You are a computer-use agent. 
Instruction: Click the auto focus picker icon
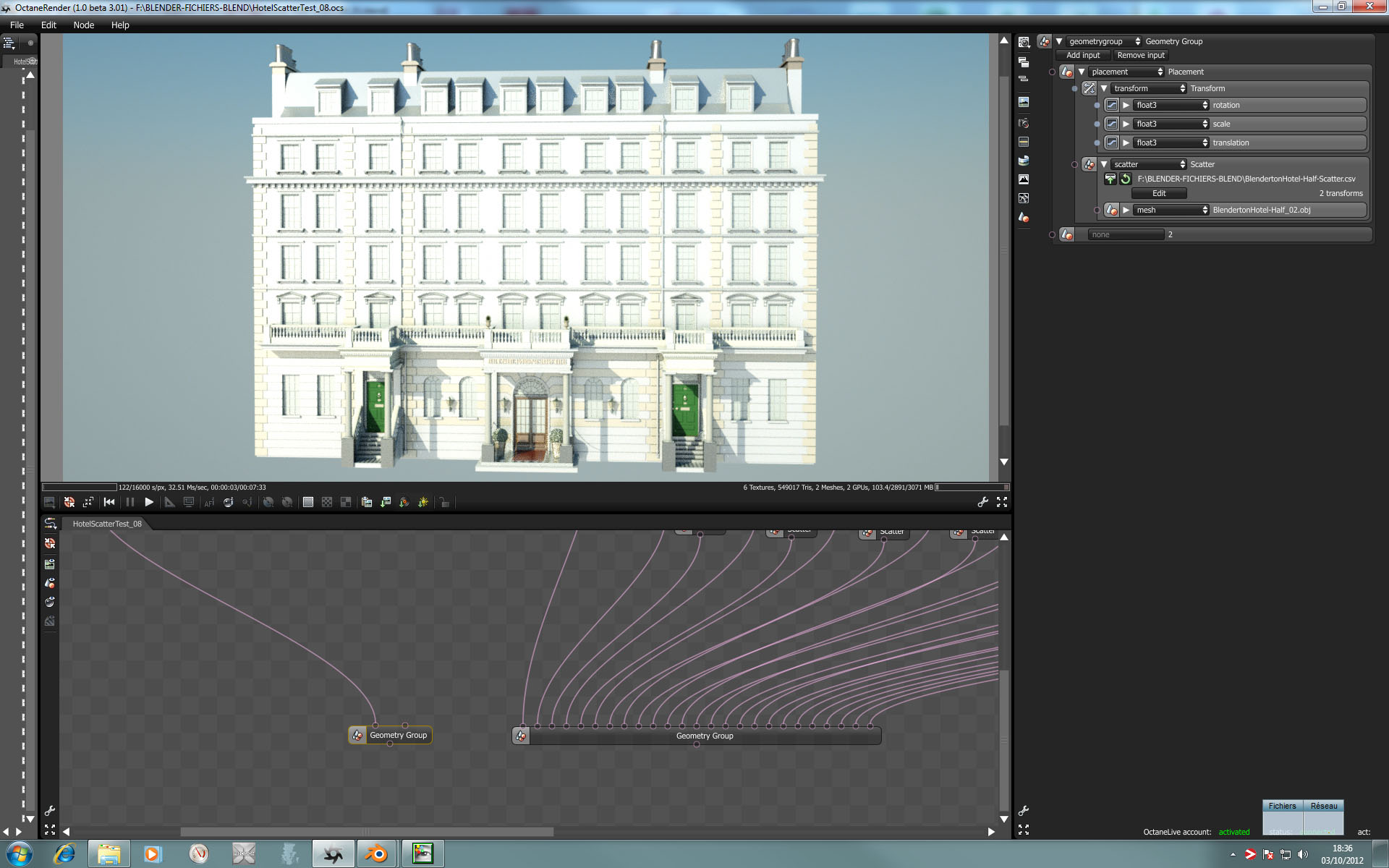(209, 502)
